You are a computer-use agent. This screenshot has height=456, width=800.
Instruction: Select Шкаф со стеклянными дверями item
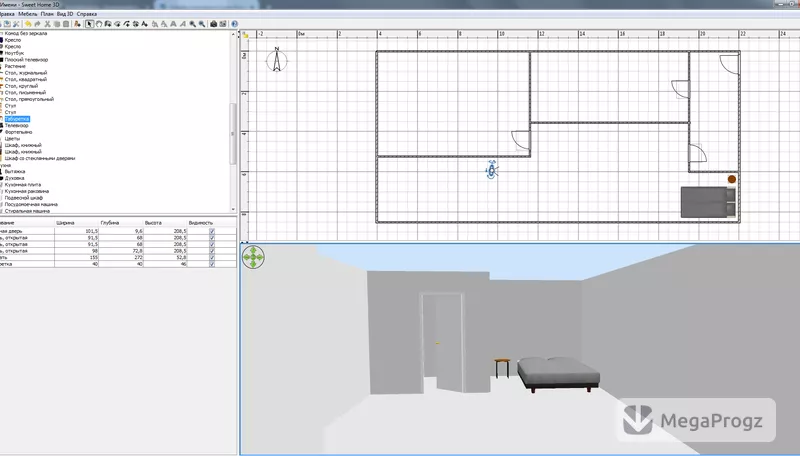(40, 159)
